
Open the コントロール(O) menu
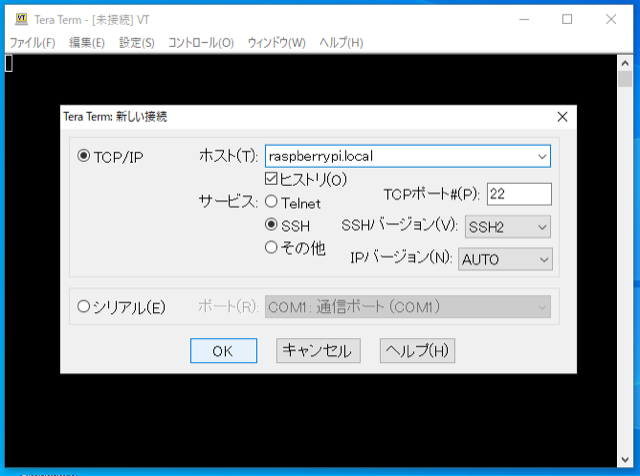(201, 42)
